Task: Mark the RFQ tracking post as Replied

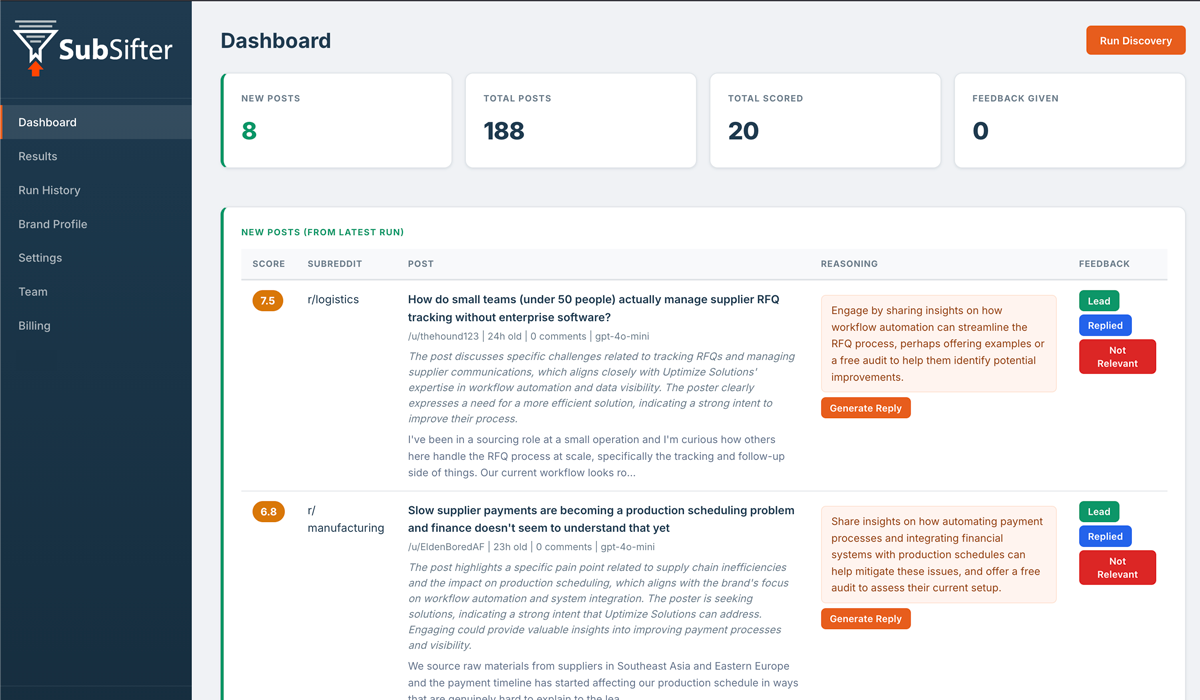Action: point(1105,325)
